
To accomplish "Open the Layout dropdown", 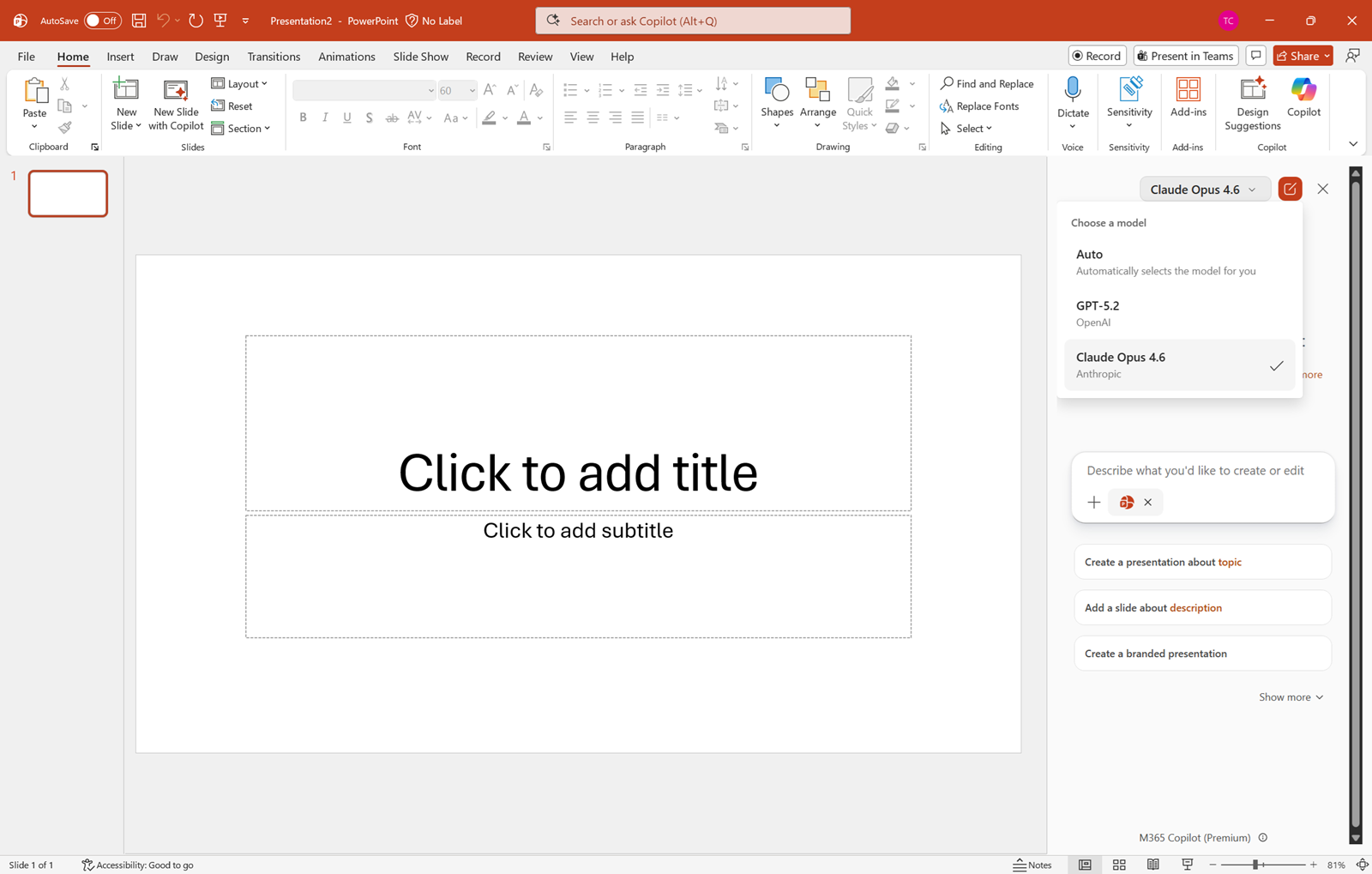I will tap(239, 83).
